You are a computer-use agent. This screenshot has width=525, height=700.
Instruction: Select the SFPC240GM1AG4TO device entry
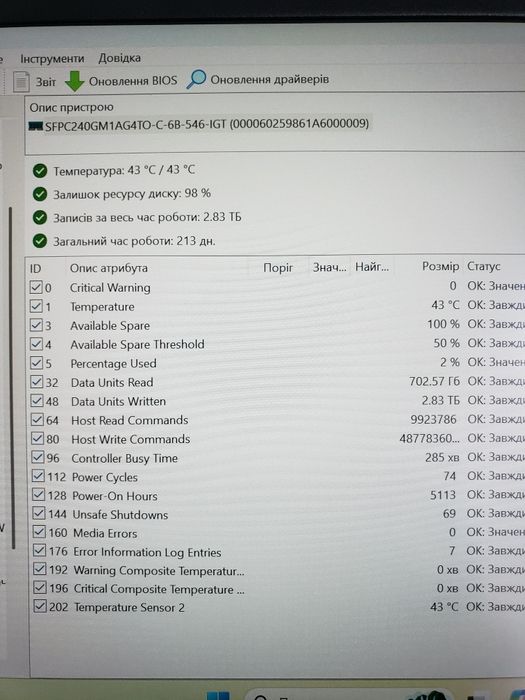click(x=199, y=124)
